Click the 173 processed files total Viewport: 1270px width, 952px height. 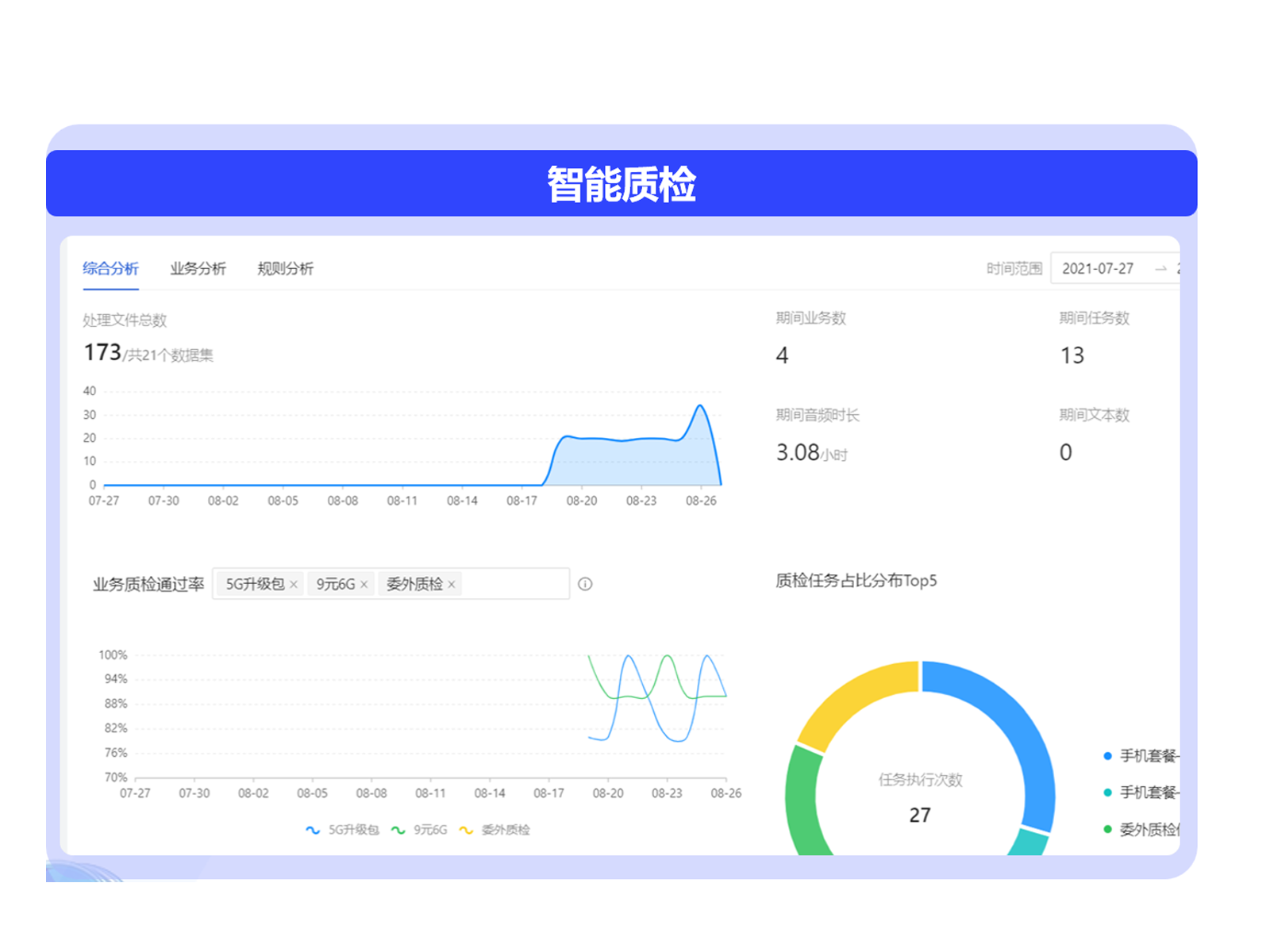coord(102,352)
